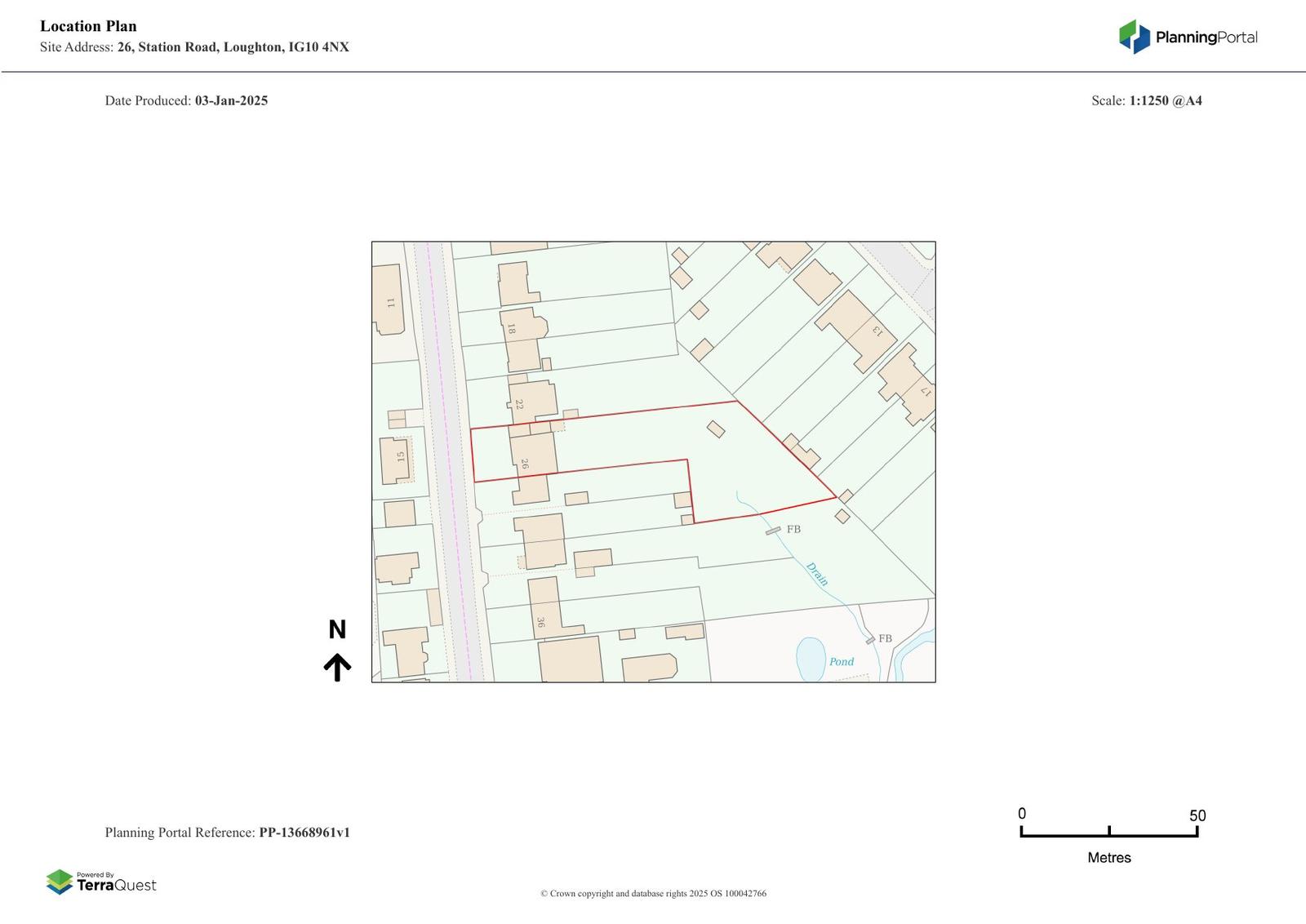Click the 'Drain' label on the map

tap(817, 574)
